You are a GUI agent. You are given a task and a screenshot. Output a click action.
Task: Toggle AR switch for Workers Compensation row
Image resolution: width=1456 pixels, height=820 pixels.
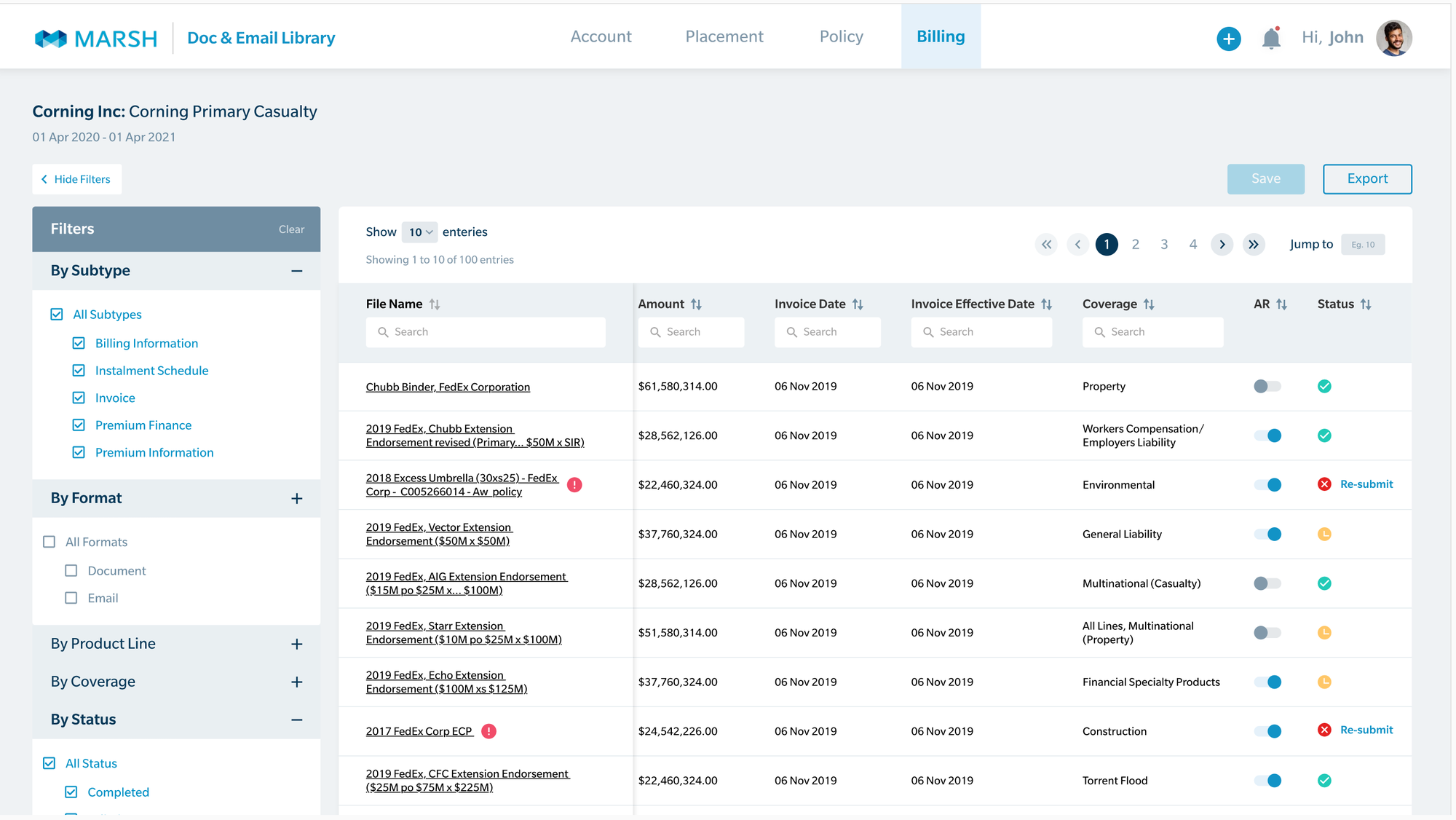(x=1267, y=435)
